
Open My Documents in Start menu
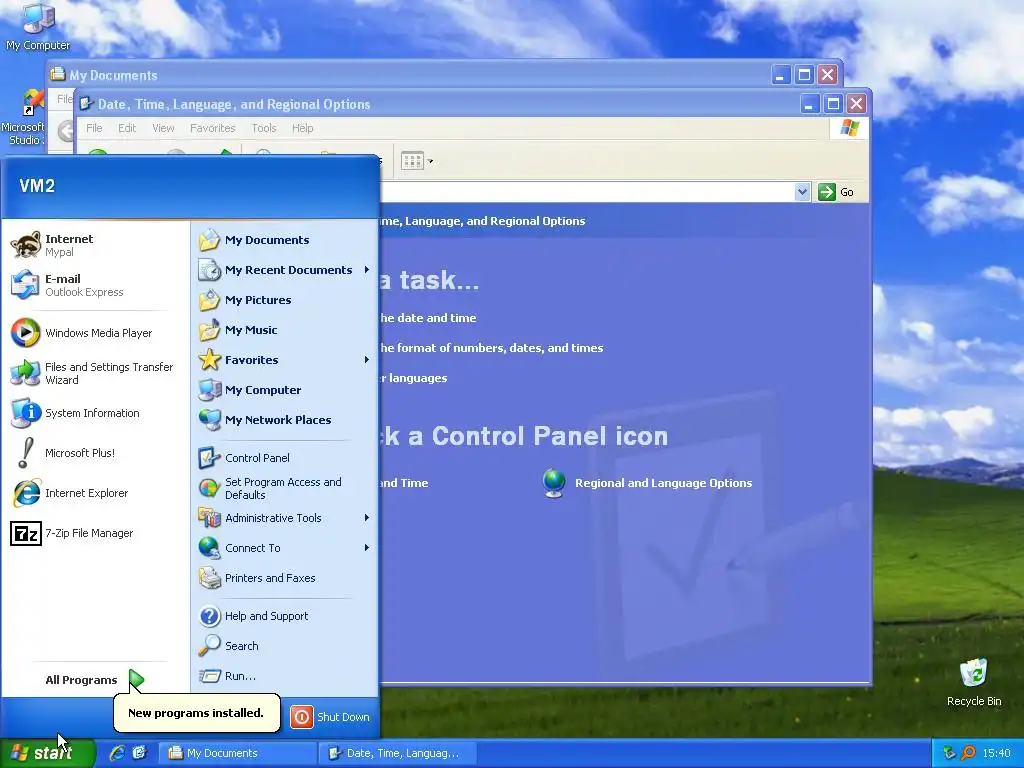[x=285, y=240]
